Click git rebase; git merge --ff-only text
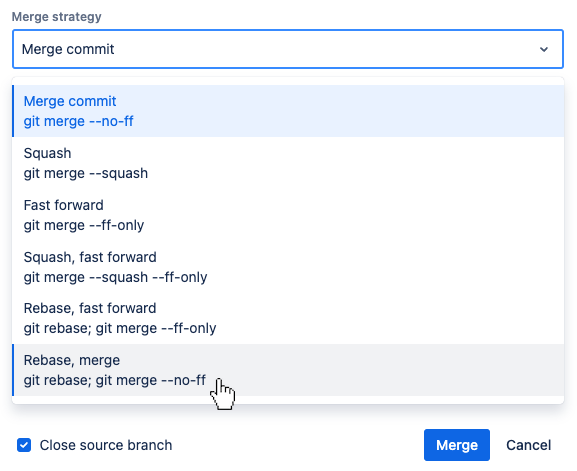This screenshot has width=577, height=471. pyautogui.click(x=120, y=328)
